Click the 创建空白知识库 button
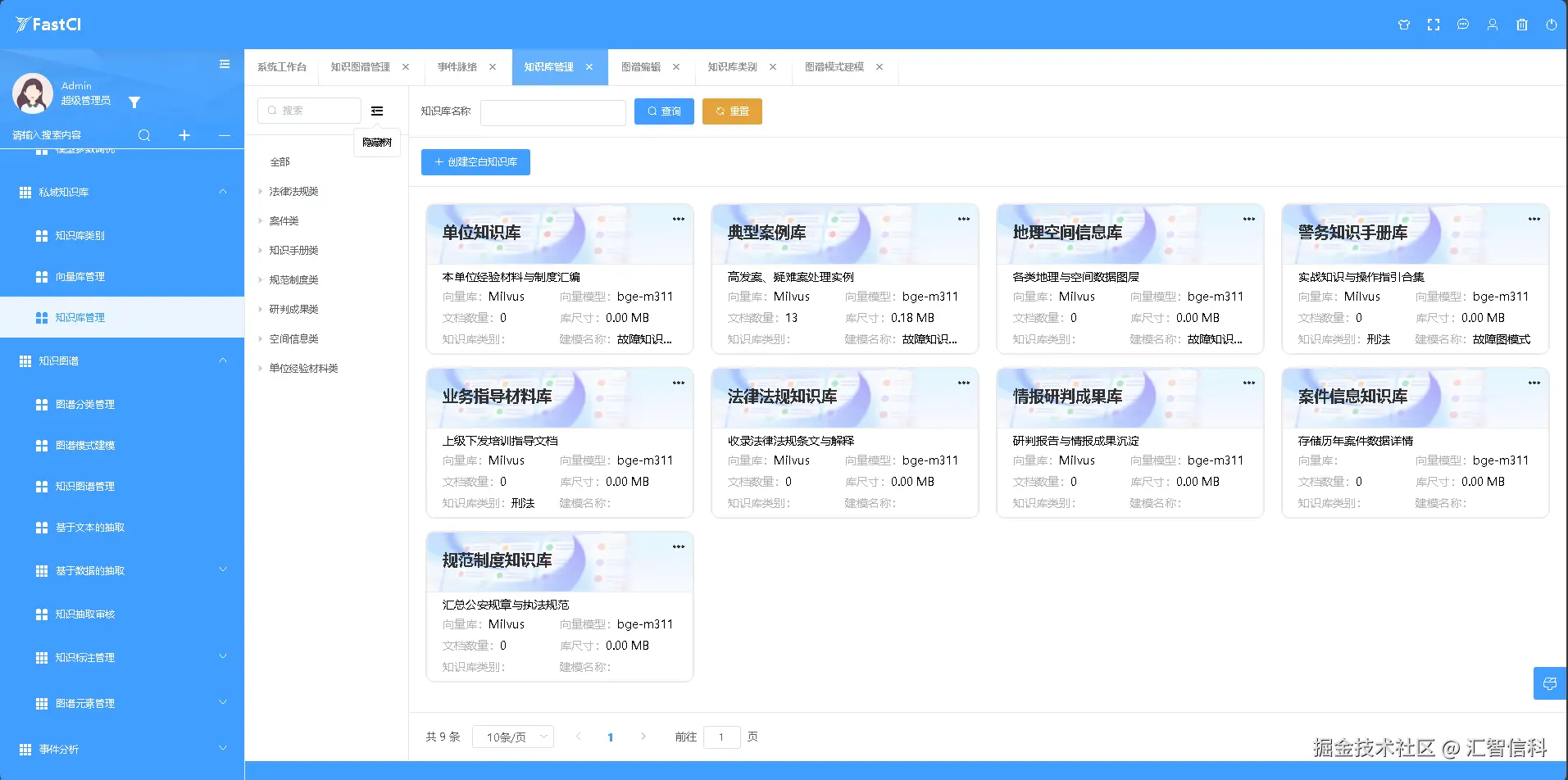 [475, 162]
